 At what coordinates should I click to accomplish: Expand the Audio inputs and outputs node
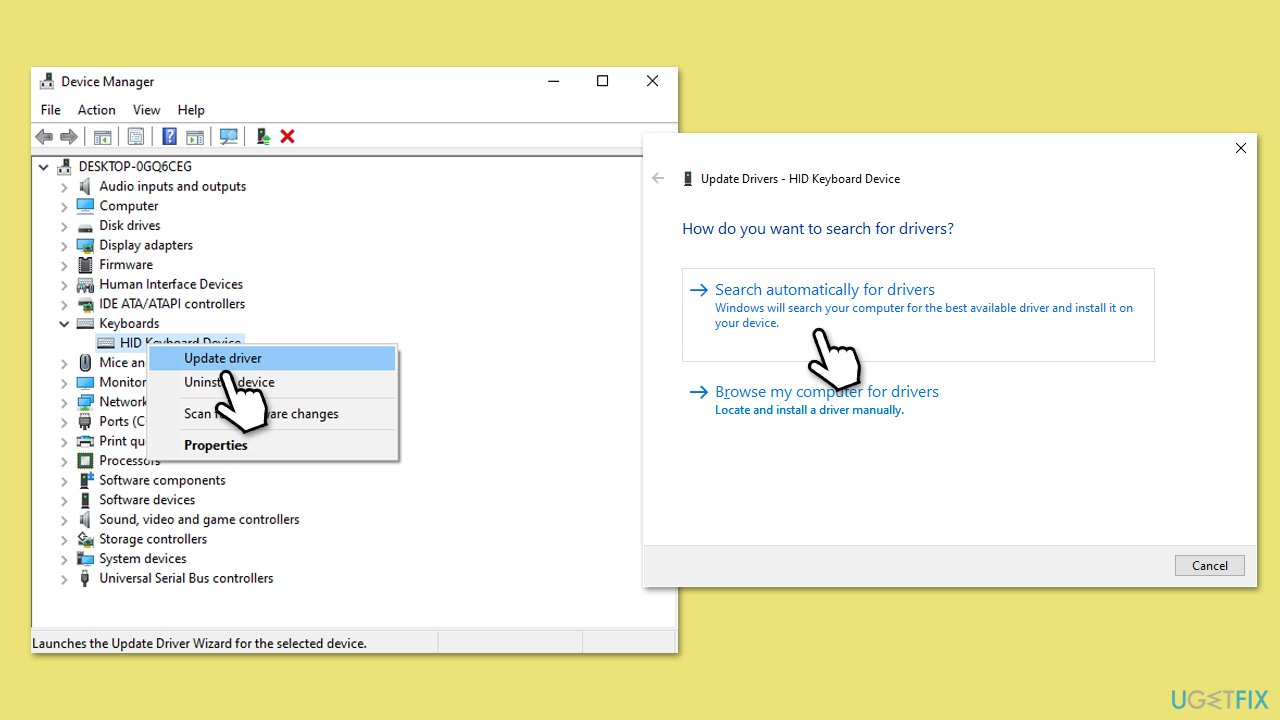click(x=64, y=187)
